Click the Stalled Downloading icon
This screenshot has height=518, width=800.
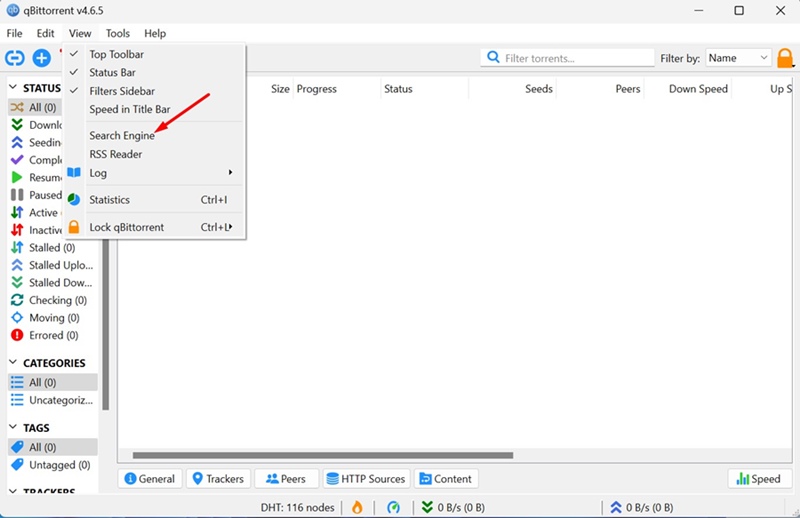17,282
